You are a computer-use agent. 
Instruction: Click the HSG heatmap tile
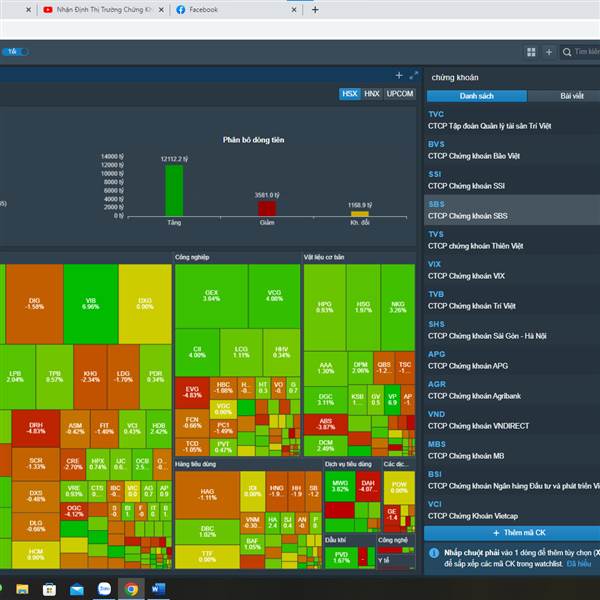click(x=363, y=307)
